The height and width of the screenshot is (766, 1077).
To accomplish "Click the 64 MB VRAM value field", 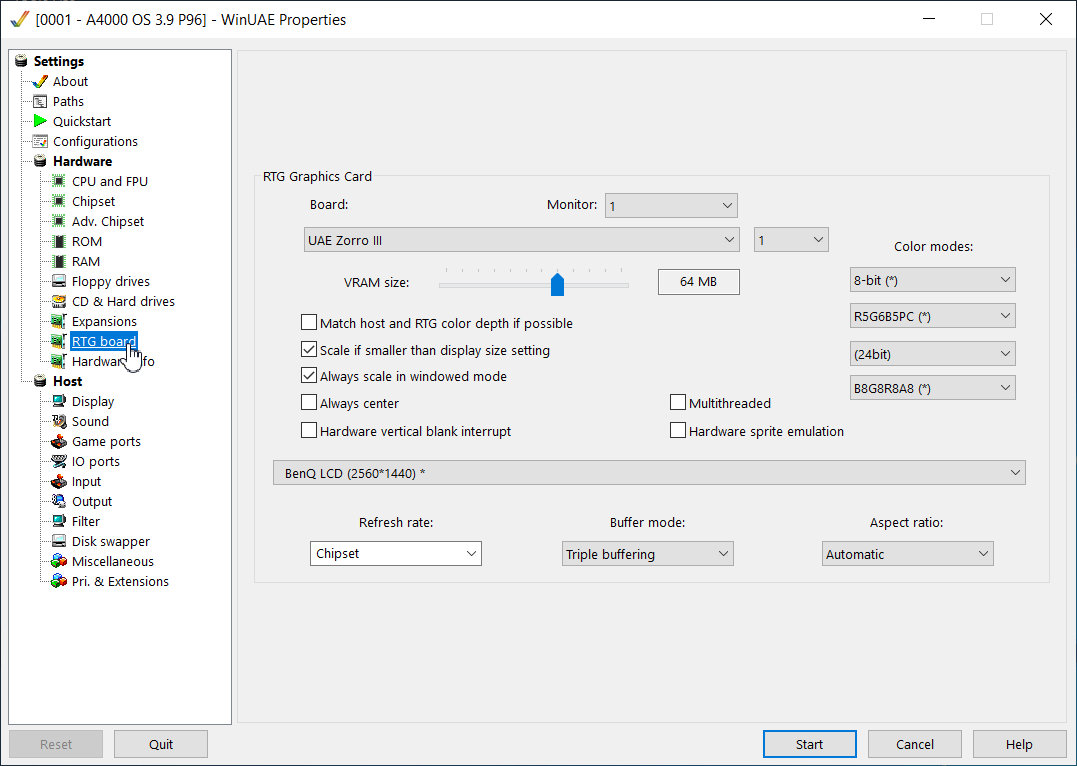I will pos(699,282).
